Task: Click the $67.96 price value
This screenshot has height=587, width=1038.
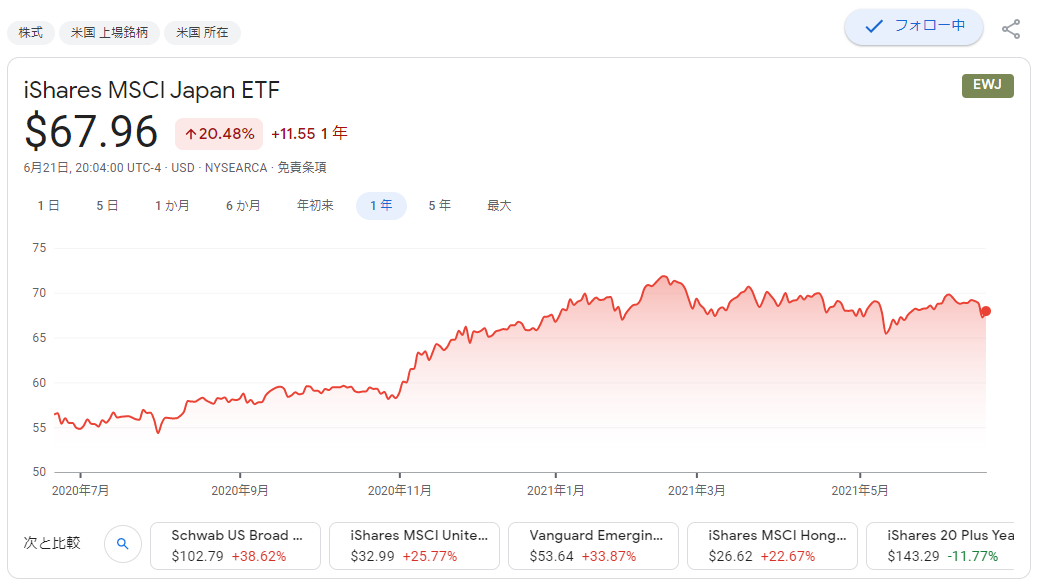Action: point(91,132)
